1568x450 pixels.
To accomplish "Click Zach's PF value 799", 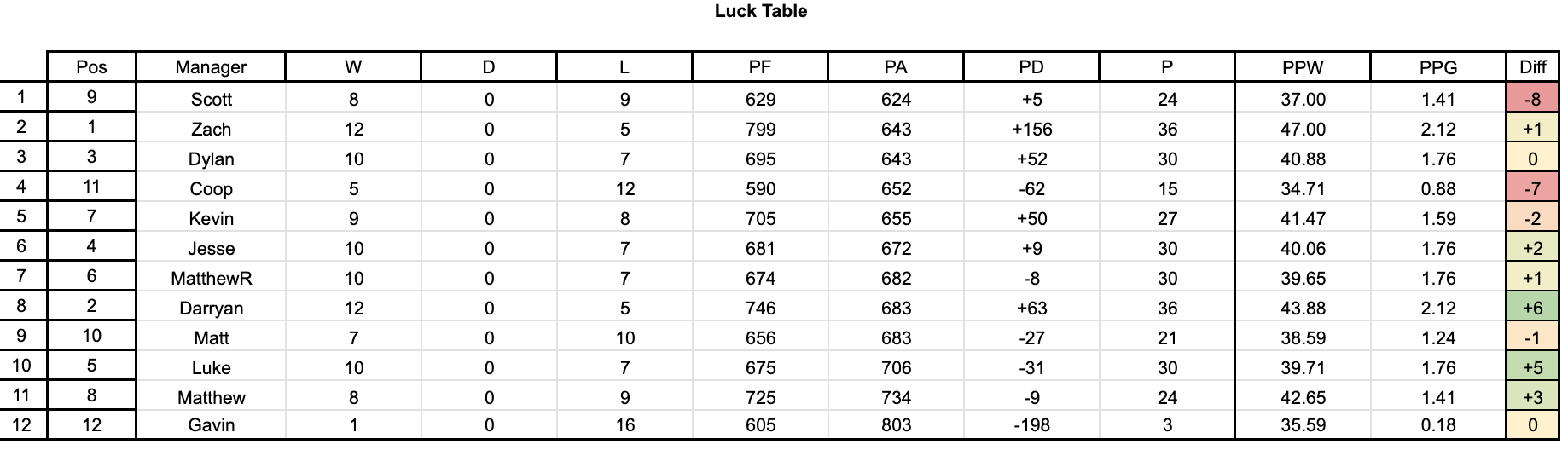I will click(760, 129).
